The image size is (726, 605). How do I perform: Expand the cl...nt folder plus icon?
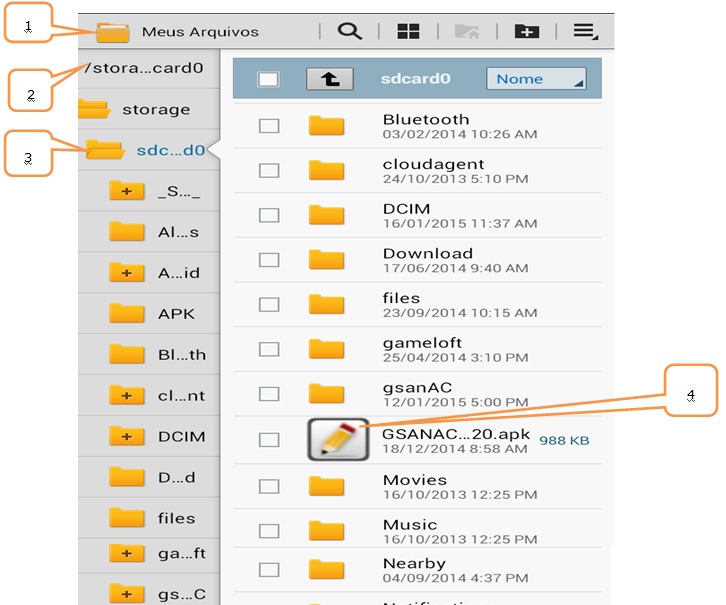click(x=127, y=395)
